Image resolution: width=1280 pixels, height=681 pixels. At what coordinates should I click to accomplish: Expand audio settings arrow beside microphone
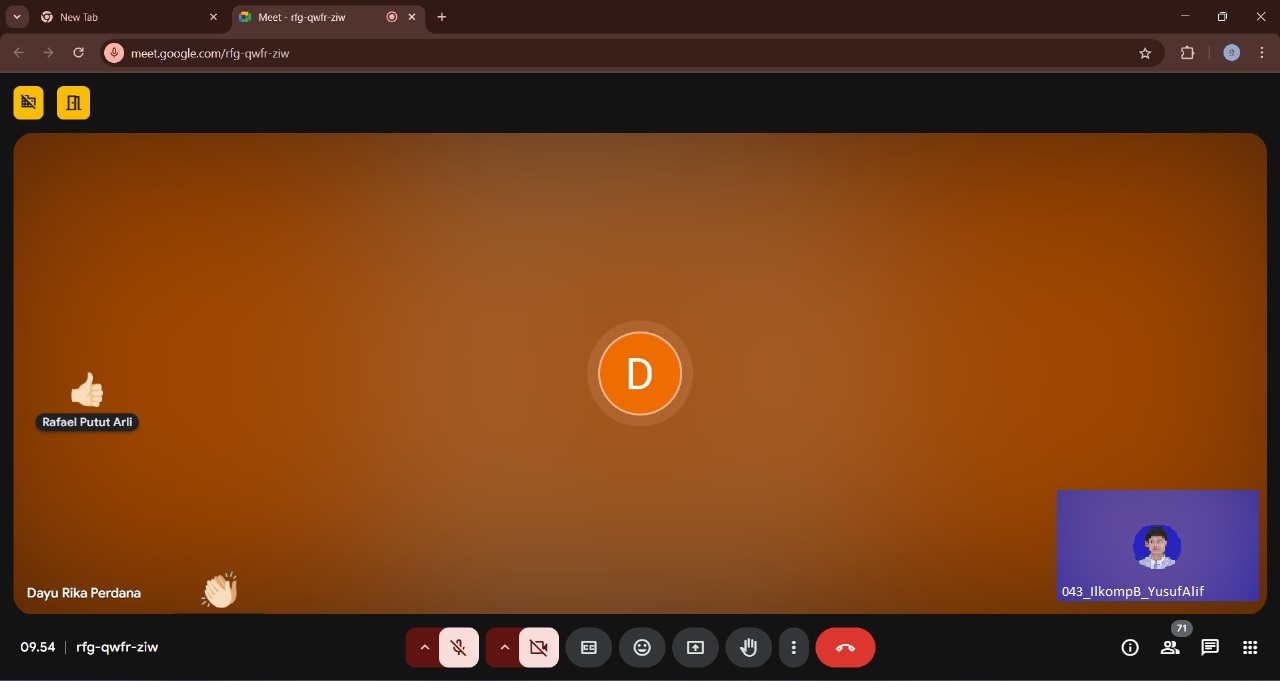point(424,648)
